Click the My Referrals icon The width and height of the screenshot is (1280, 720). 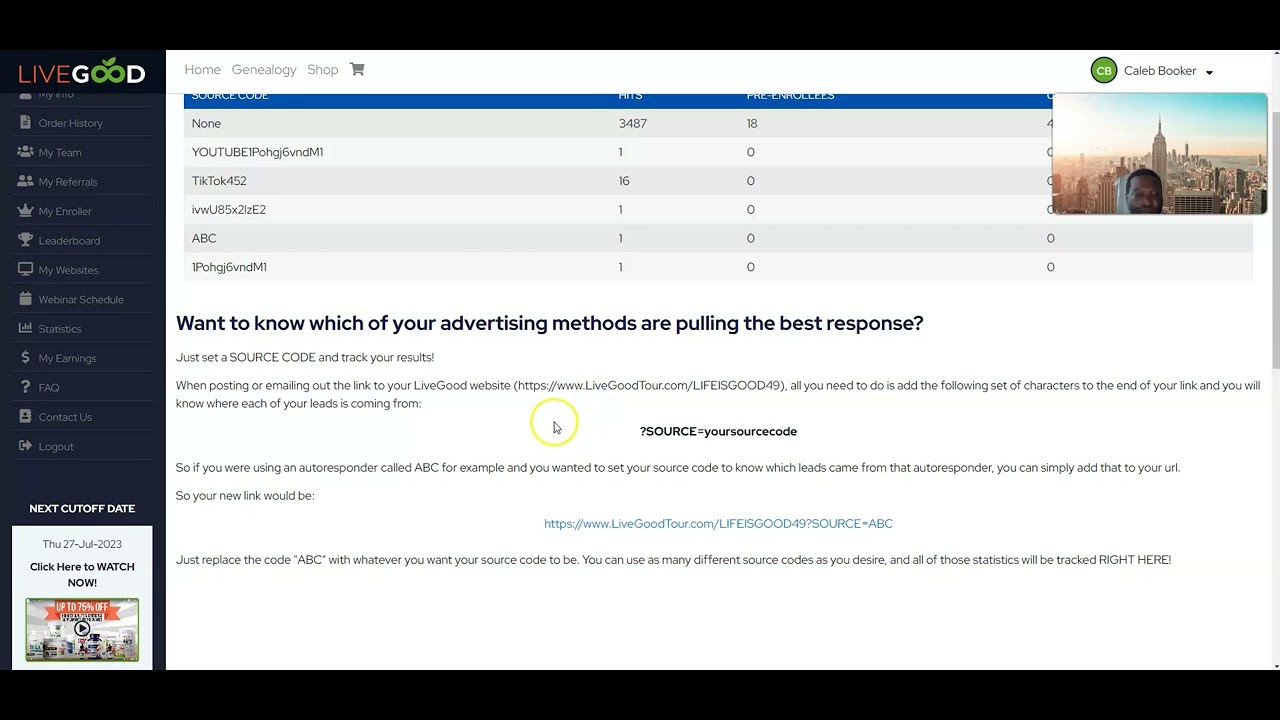(x=25, y=182)
